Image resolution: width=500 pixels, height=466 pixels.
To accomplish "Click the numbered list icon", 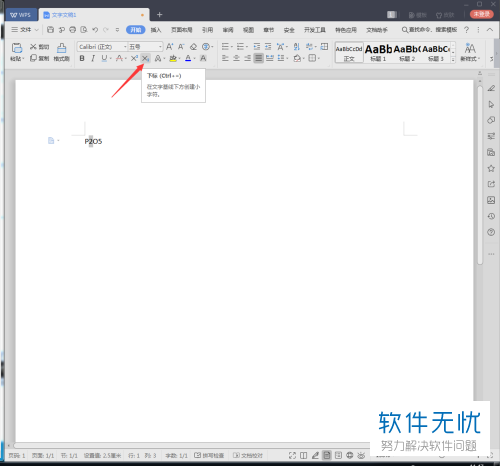I will pyautogui.click(x=241, y=46).
